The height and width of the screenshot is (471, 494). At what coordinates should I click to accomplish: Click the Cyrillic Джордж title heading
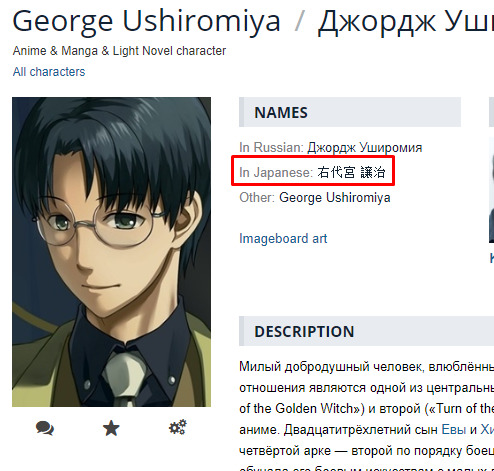[406, 22]
